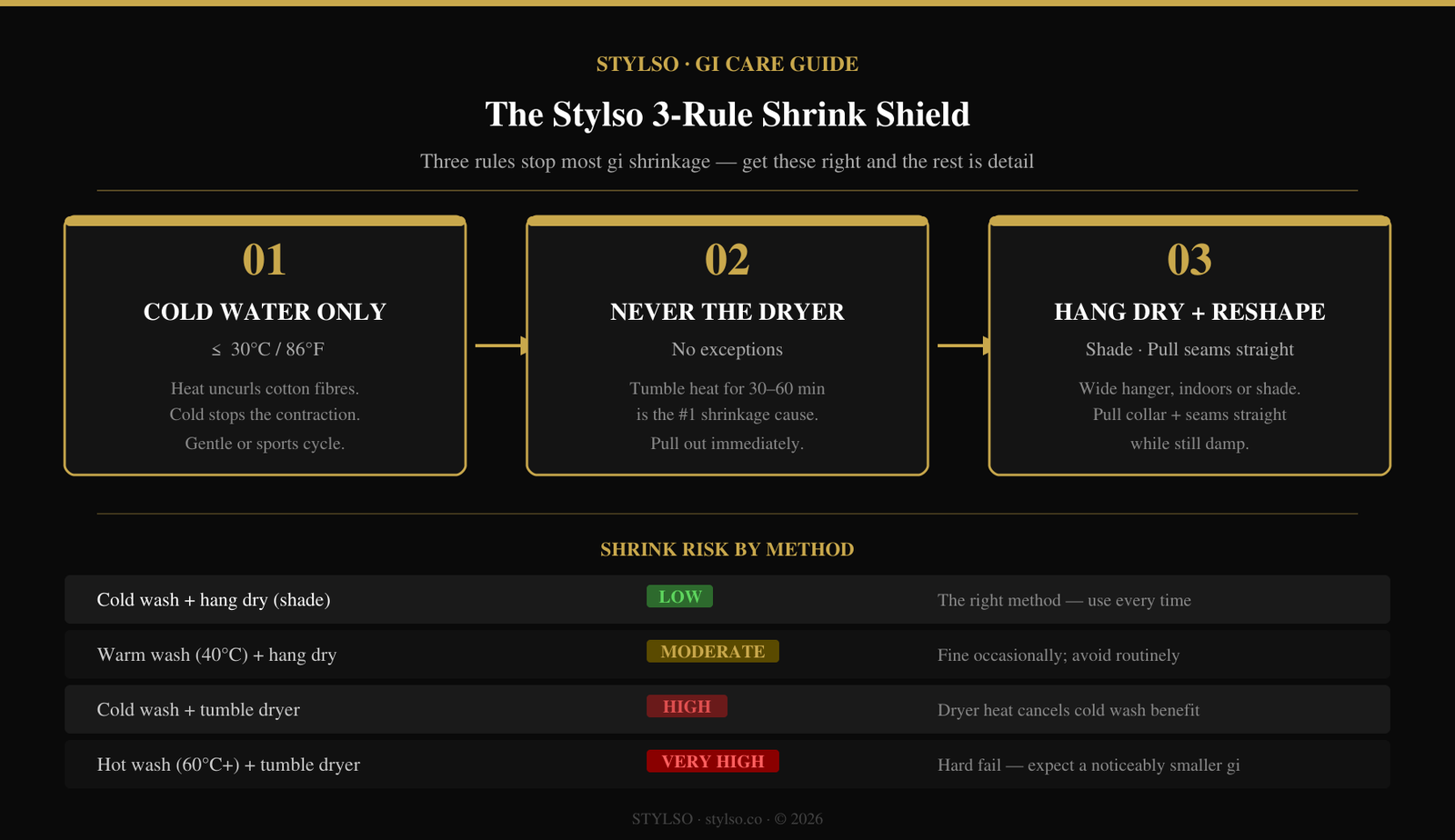Select the row label "Cold wash + hang dry (shade)"
This screenshot has width=1455, height=840.
coord(214,600)
